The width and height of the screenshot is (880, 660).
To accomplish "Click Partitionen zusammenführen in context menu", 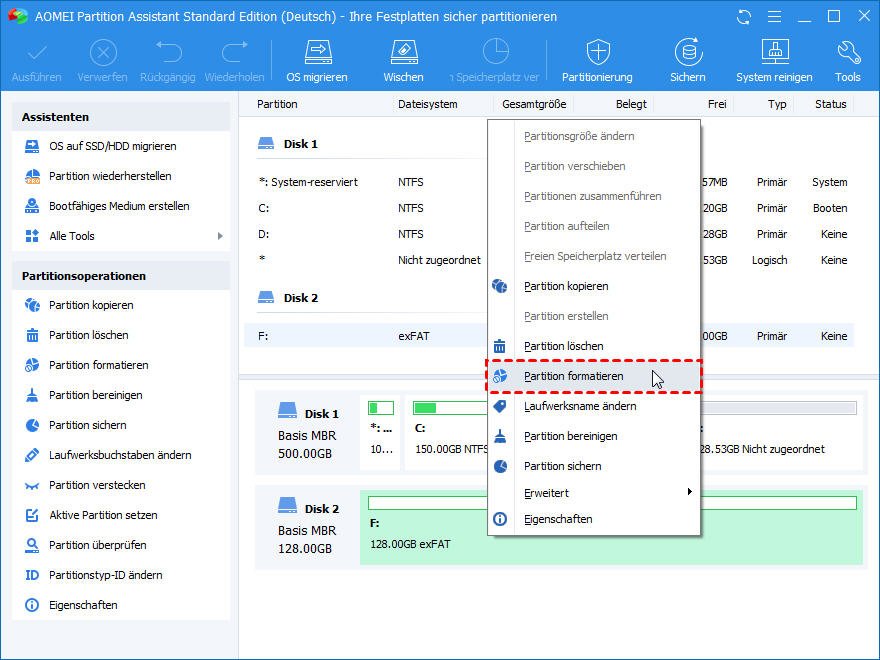I will 594,196.
